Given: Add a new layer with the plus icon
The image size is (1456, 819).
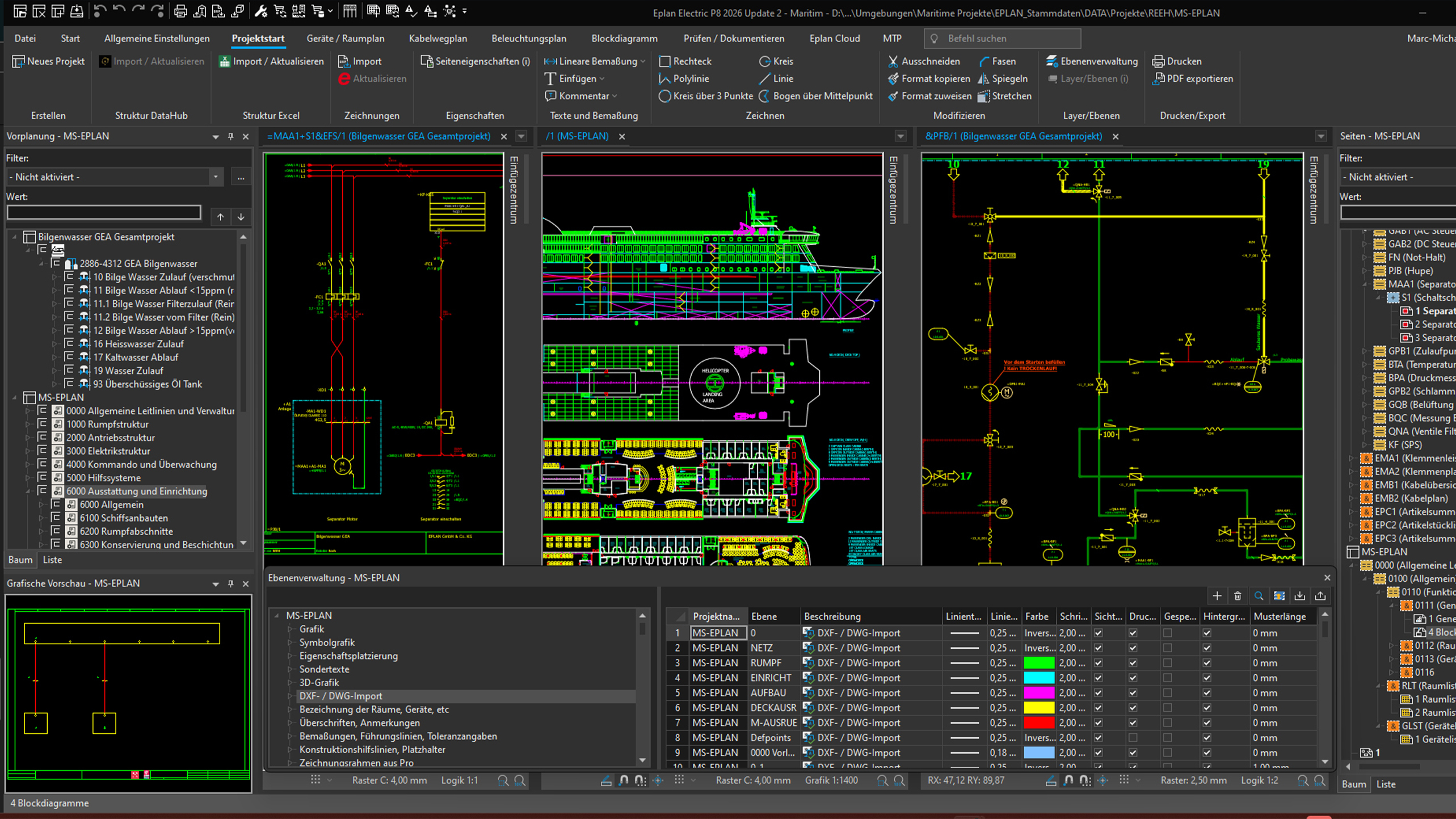Looking at the screenshot, I should tap(1217, 596).
